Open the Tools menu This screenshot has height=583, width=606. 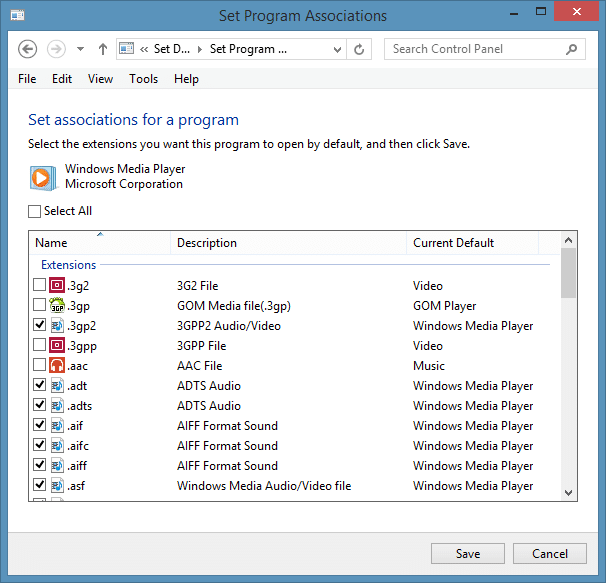(x=143, y=79)
